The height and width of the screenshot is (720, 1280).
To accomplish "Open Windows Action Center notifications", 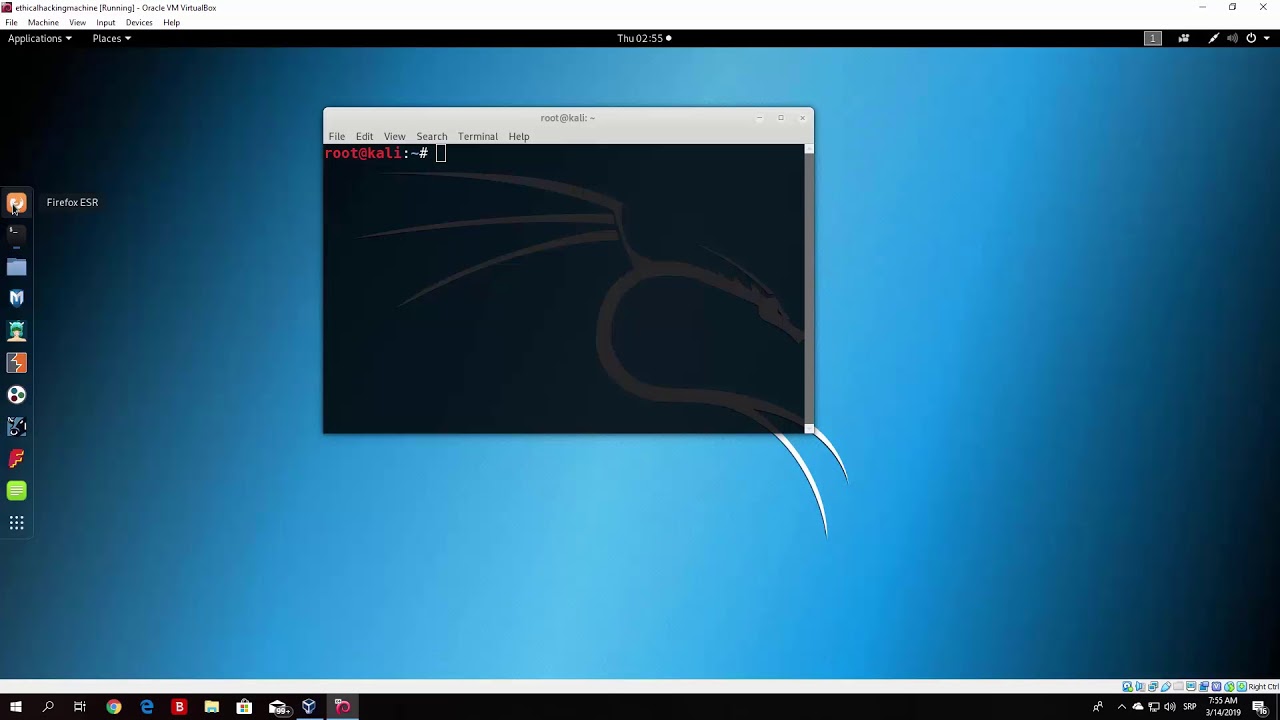I will coord(1261,707).
